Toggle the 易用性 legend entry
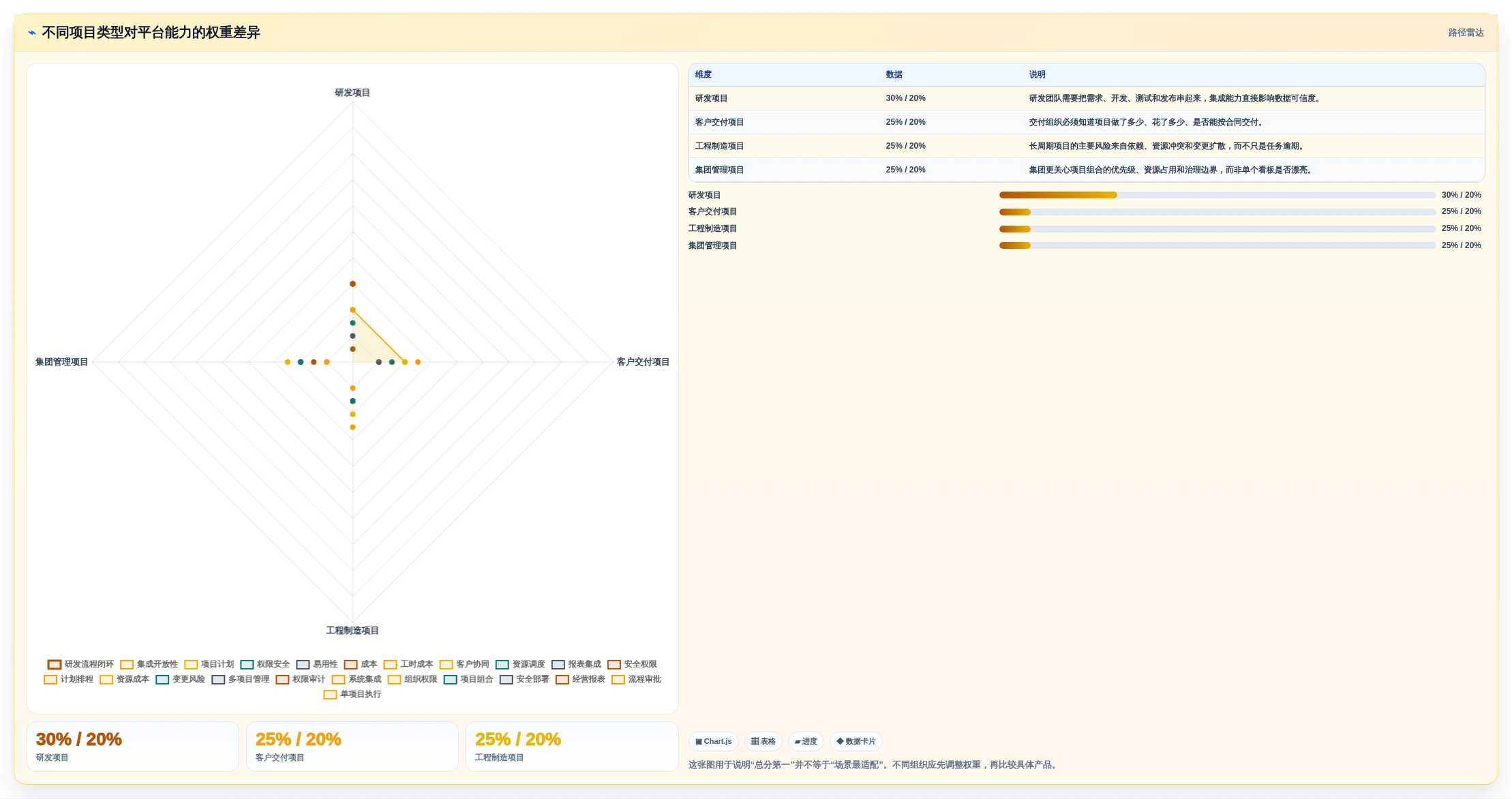Screen dimensions: 1512x799 pos(316,664)
